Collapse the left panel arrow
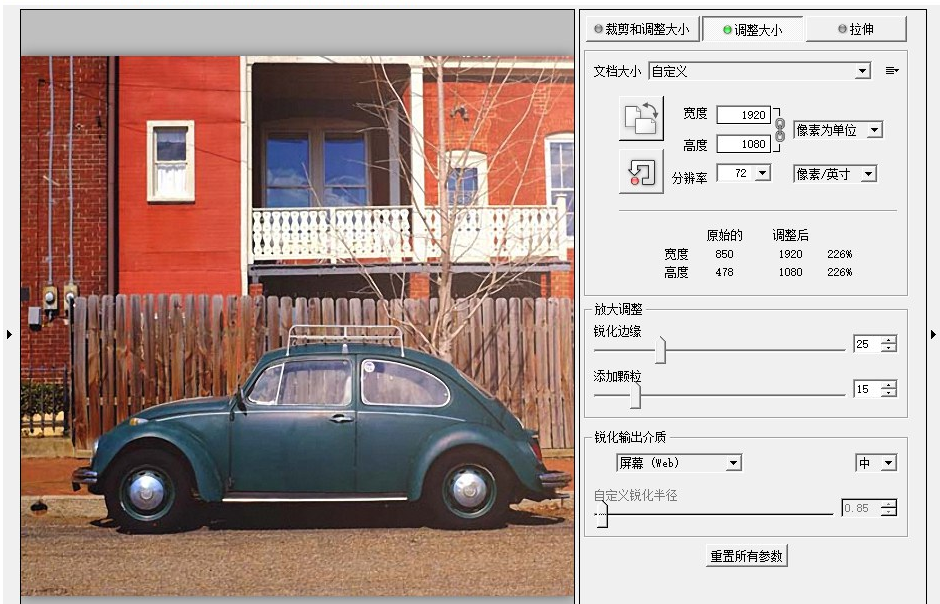The width and height of the screenshot is (940, 604). click(9, 334)
